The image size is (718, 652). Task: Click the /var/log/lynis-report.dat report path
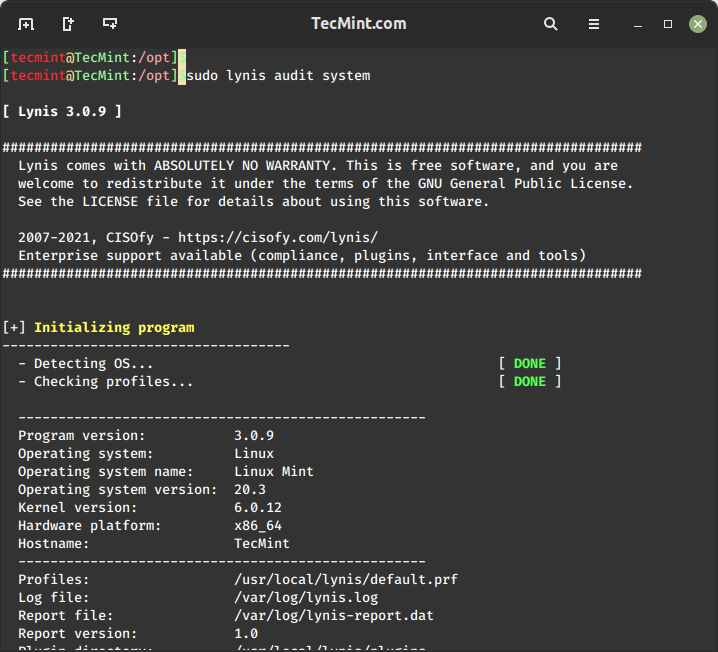[x=333, y=616]
